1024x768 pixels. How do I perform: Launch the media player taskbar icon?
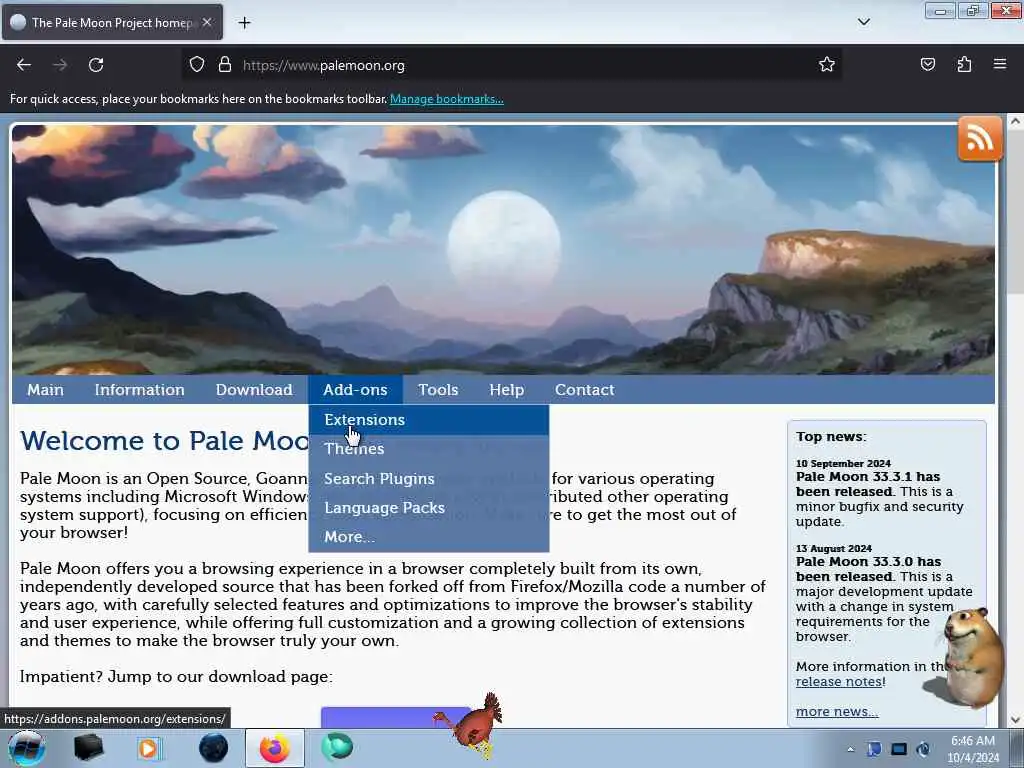pos(148,748)
